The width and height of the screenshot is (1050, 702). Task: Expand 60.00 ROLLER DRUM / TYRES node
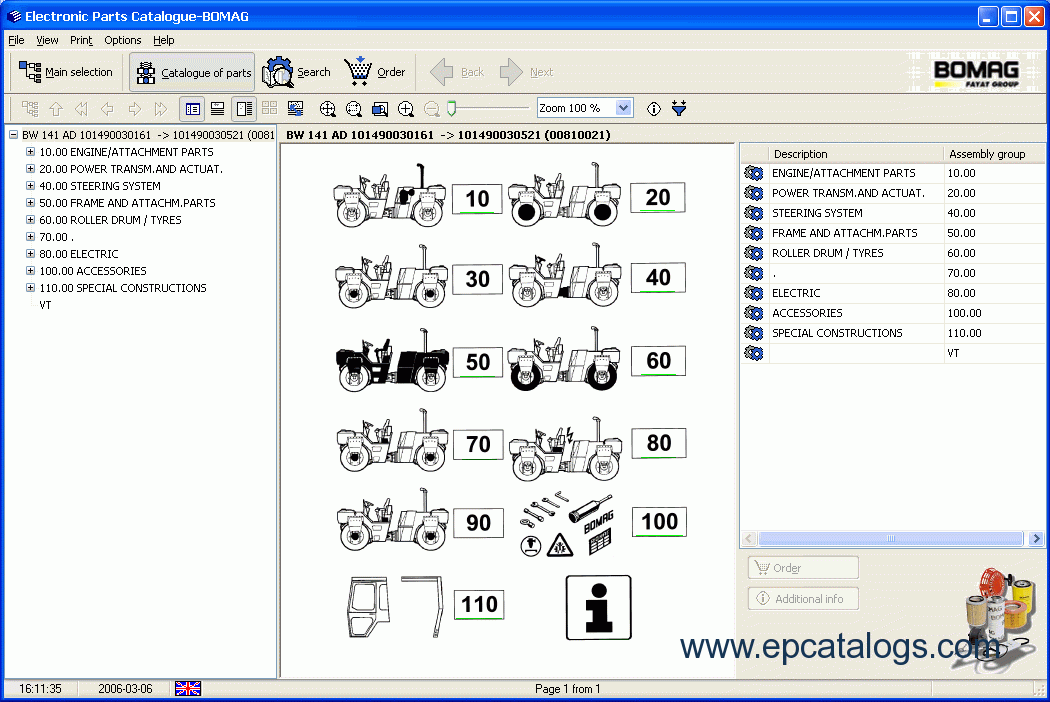pyautogui.click(x=30, y=220)
